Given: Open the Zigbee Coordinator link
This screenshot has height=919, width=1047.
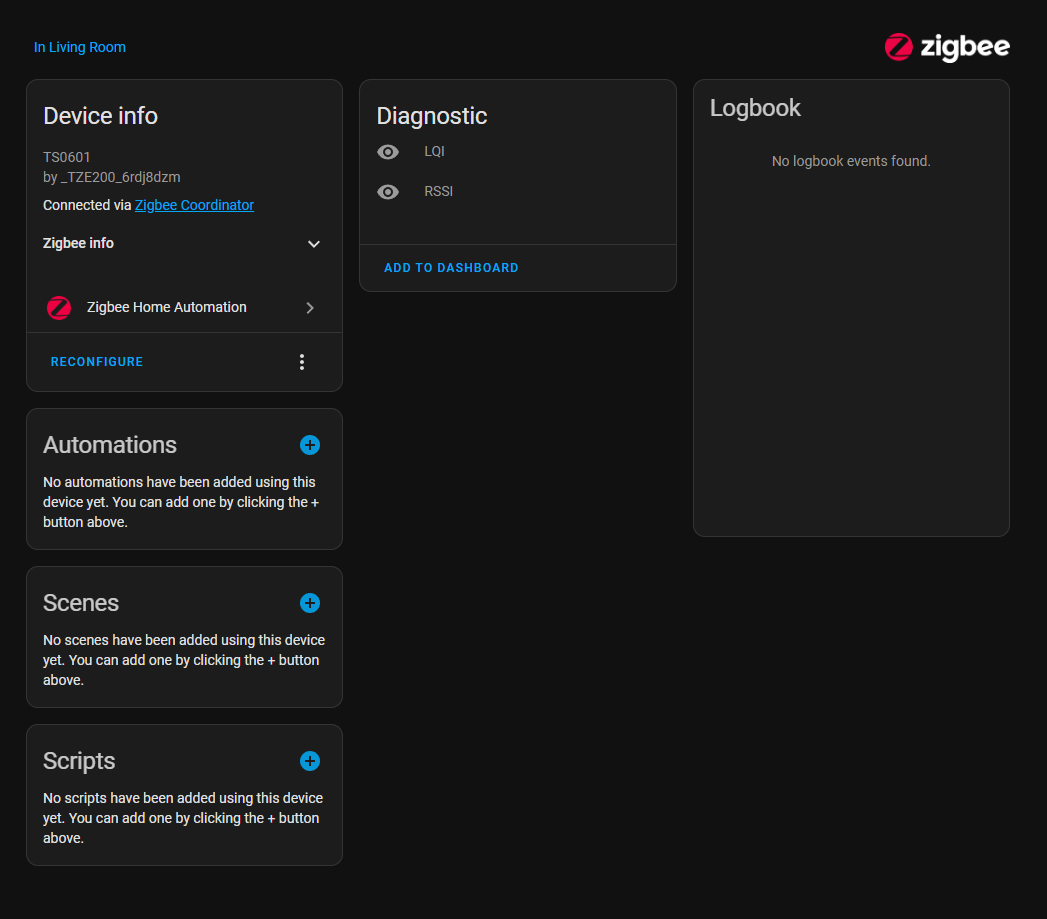Looking at the screenshot, I should pos(194,205).
